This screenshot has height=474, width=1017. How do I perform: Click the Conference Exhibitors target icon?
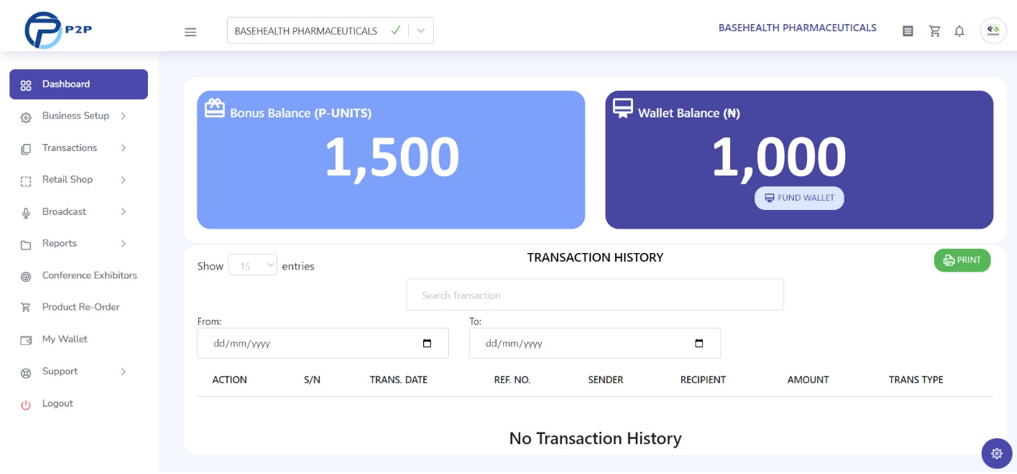(26, 277)
